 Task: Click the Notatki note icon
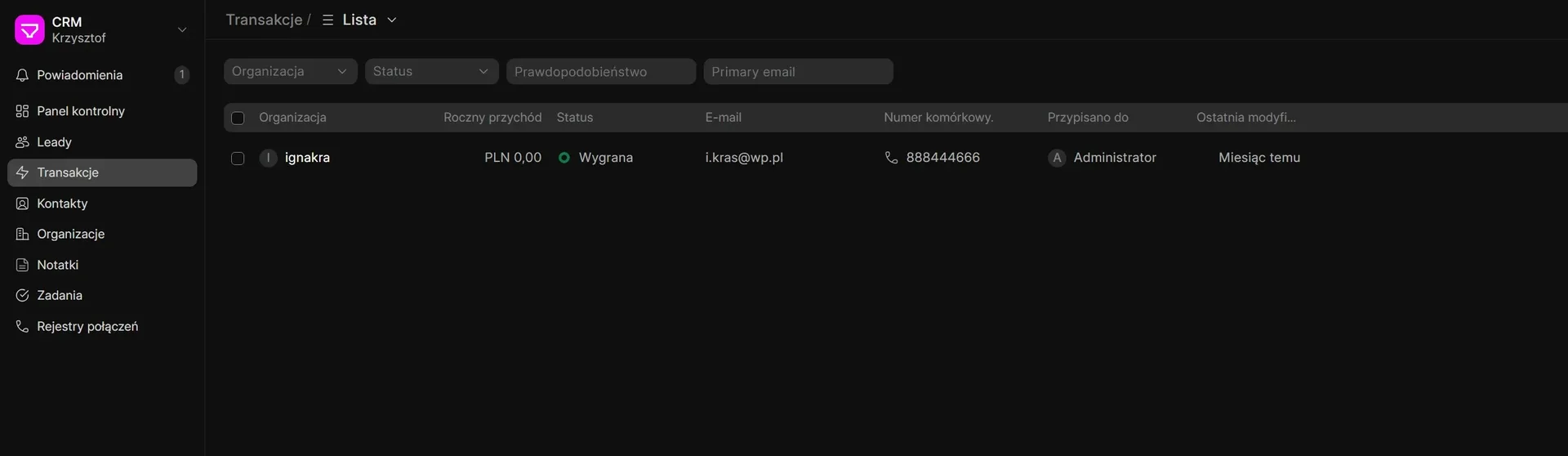(22, 265)
